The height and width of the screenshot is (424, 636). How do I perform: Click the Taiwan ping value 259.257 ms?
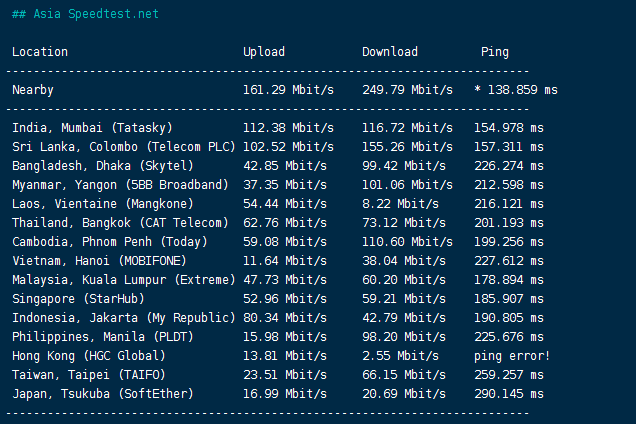tap(509, 375)
